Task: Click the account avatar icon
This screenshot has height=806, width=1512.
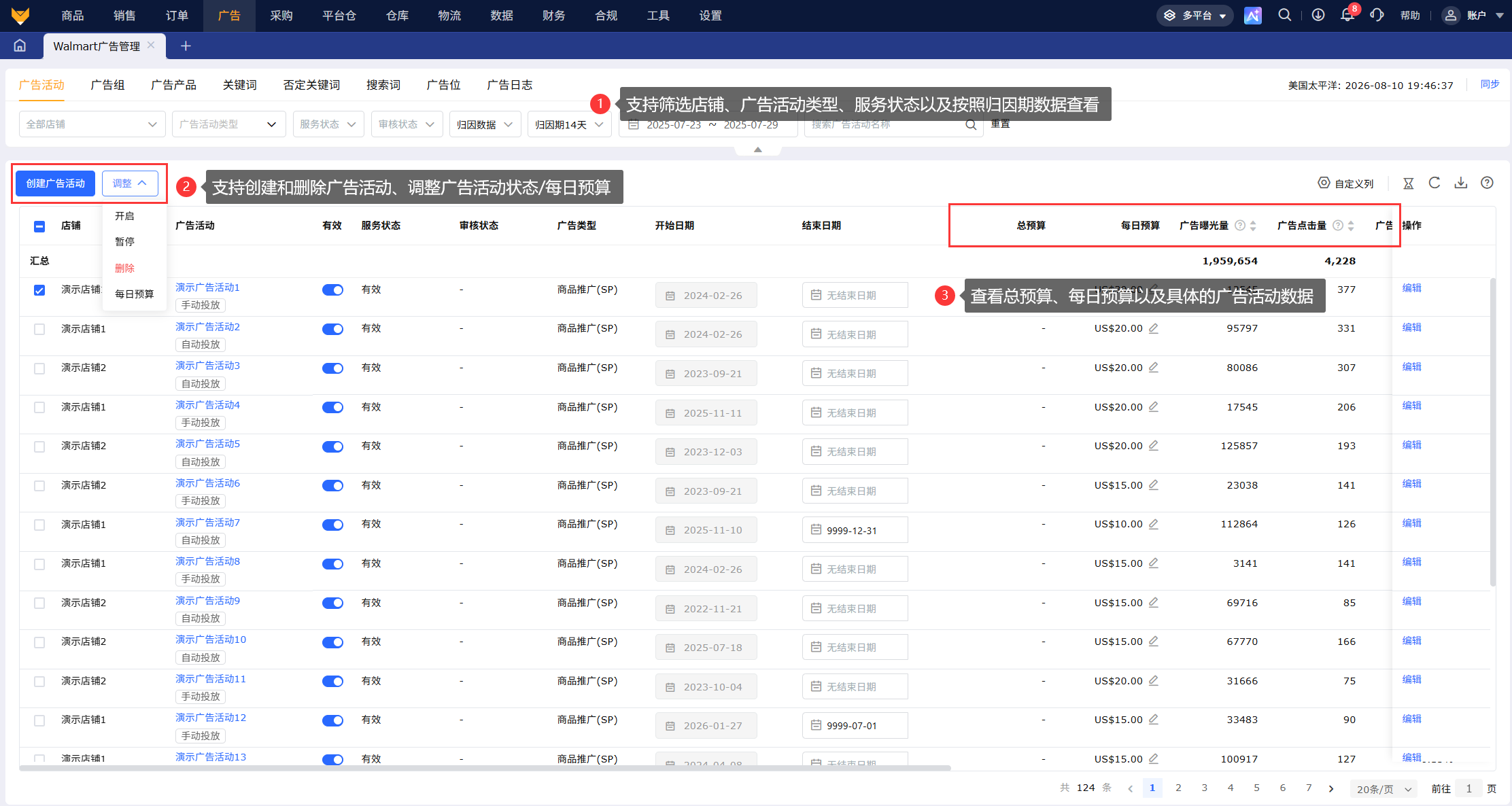Action: 1450,15
